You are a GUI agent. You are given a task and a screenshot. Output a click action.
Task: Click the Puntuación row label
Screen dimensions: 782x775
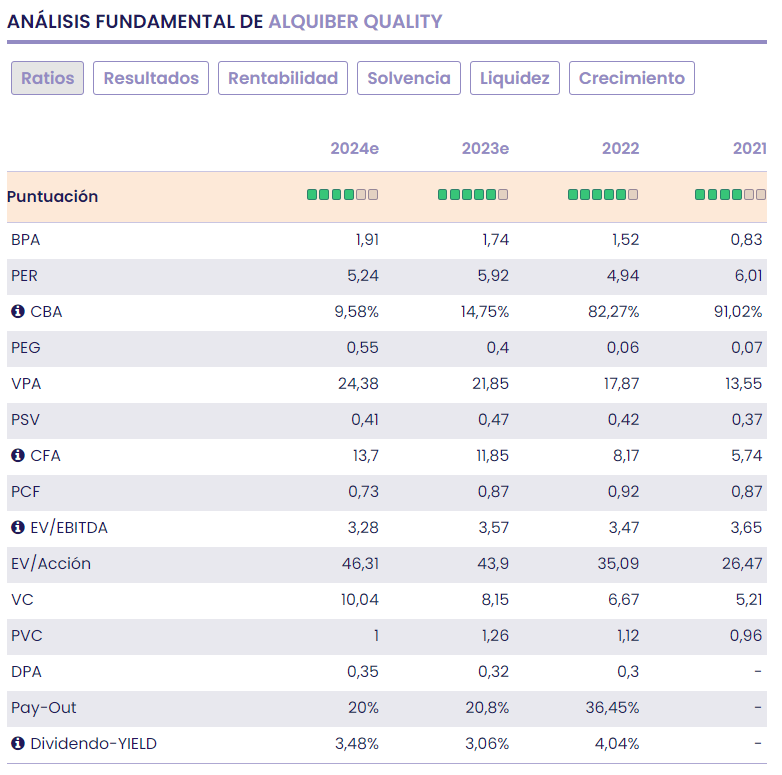(52, 196)
